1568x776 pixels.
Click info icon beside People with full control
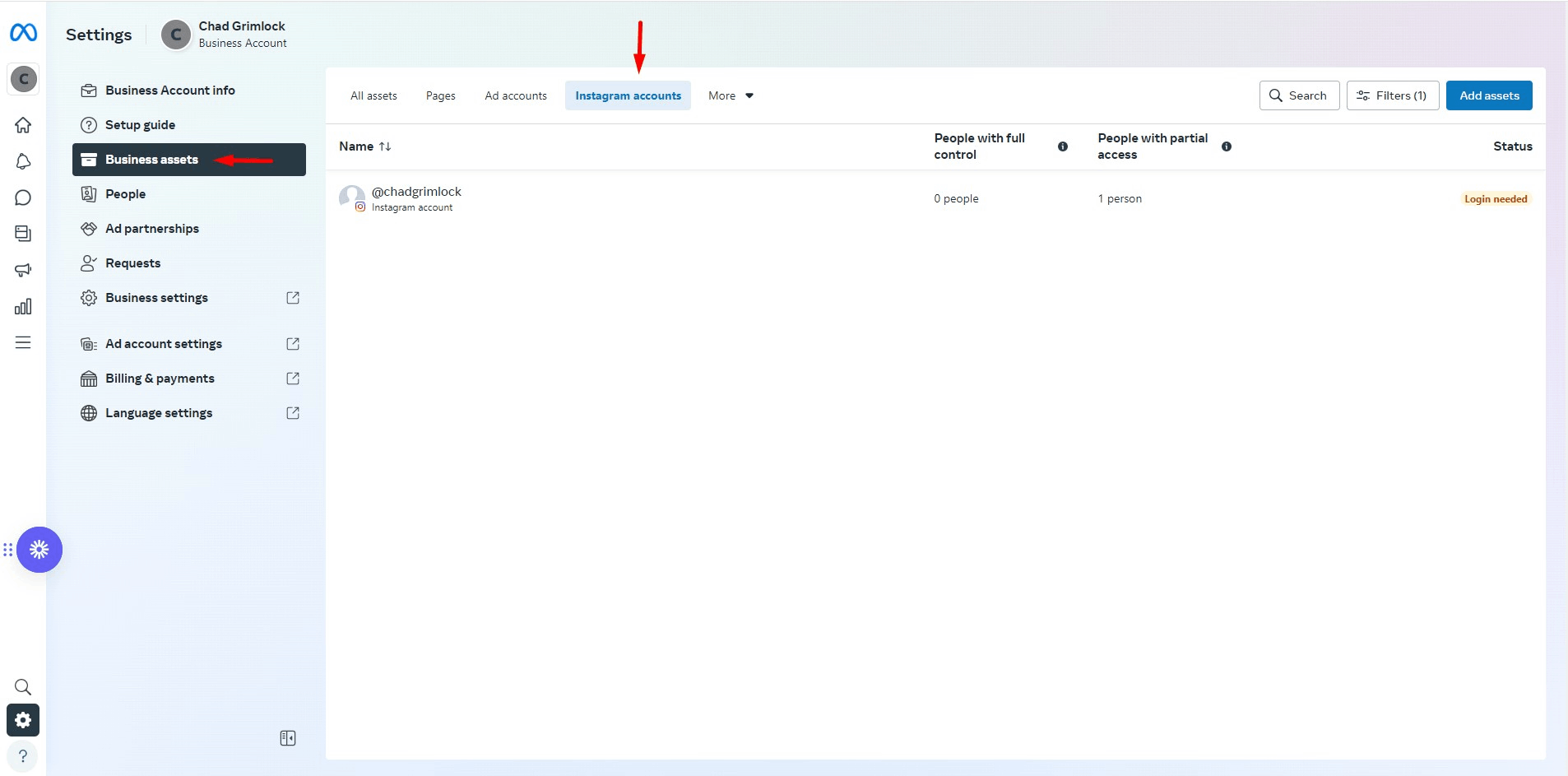[x=1063, y=146]
